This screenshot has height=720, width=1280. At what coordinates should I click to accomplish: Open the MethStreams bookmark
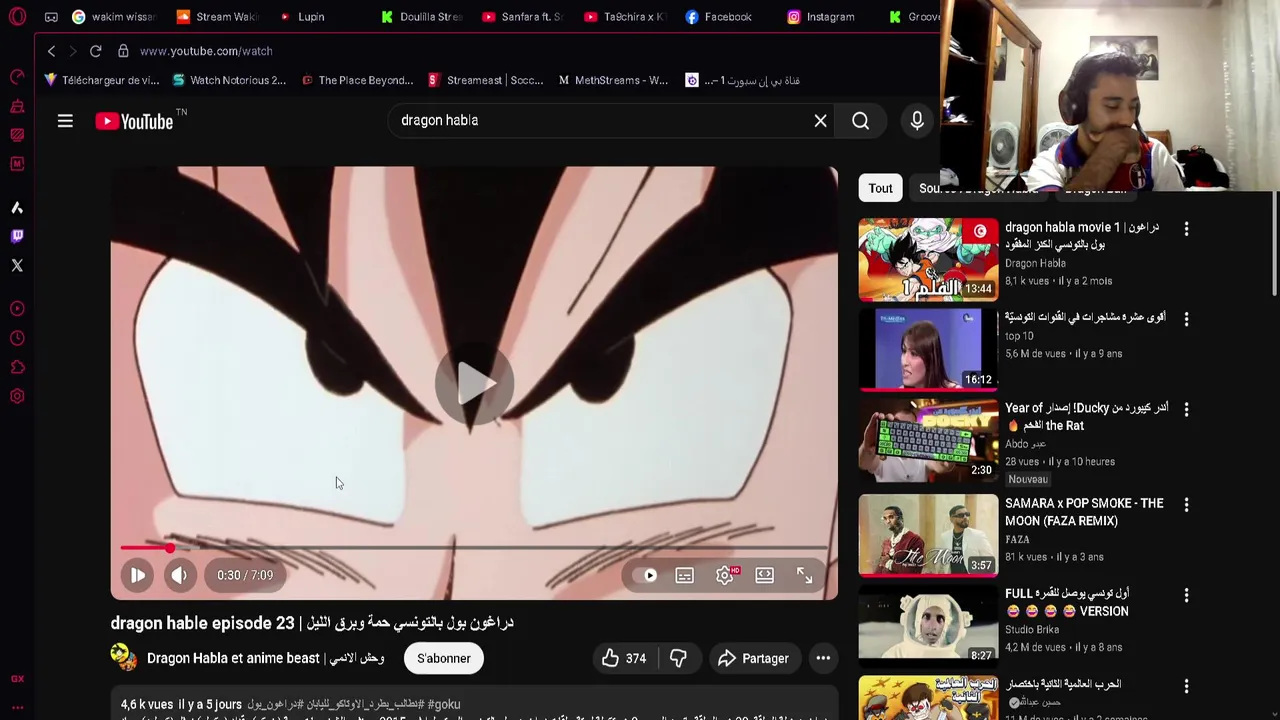pos(613,80)
